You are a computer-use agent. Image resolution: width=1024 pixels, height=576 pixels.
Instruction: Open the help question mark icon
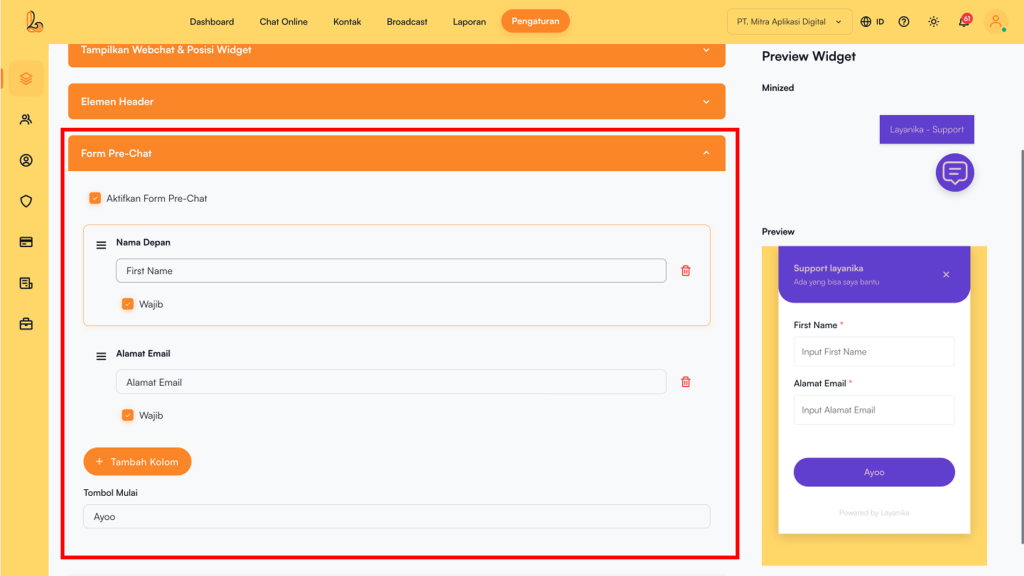click(904, 21)
